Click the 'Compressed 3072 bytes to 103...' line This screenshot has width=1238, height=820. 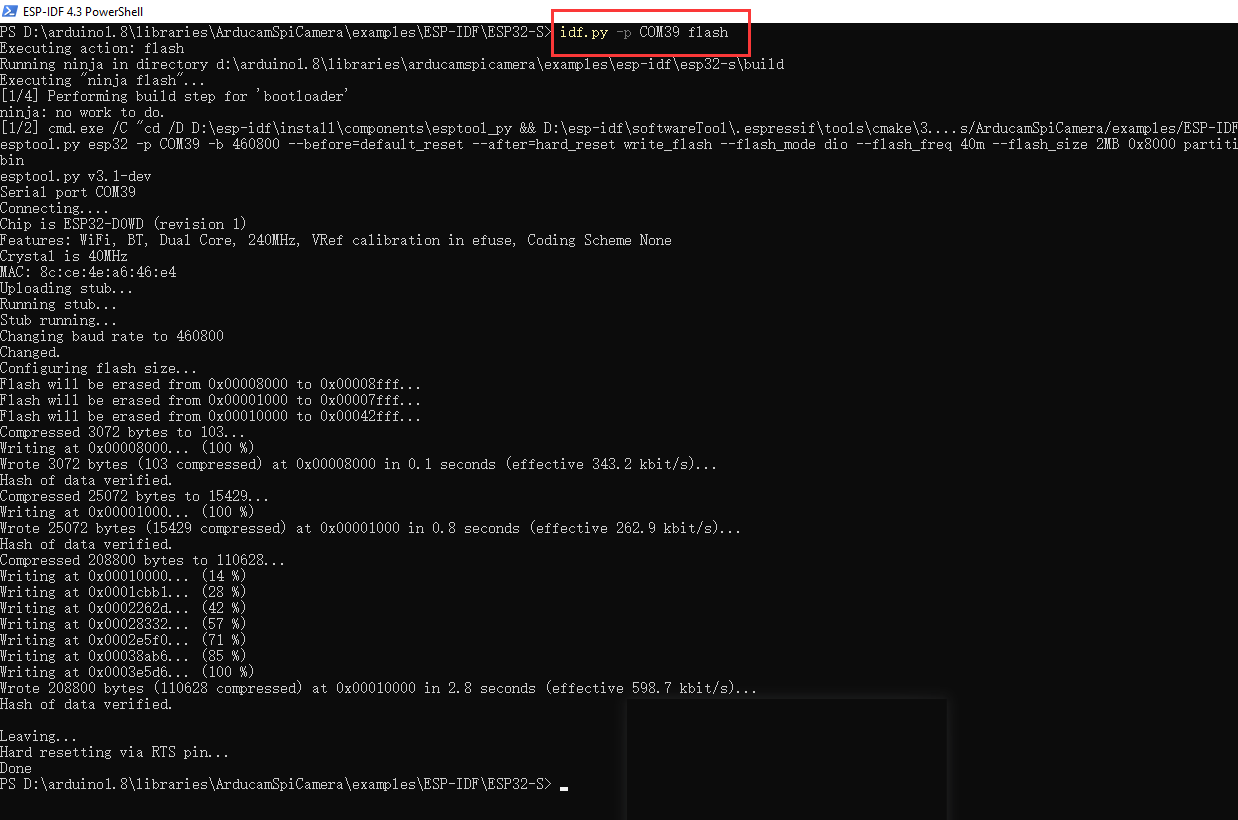(x=123, y=432)
